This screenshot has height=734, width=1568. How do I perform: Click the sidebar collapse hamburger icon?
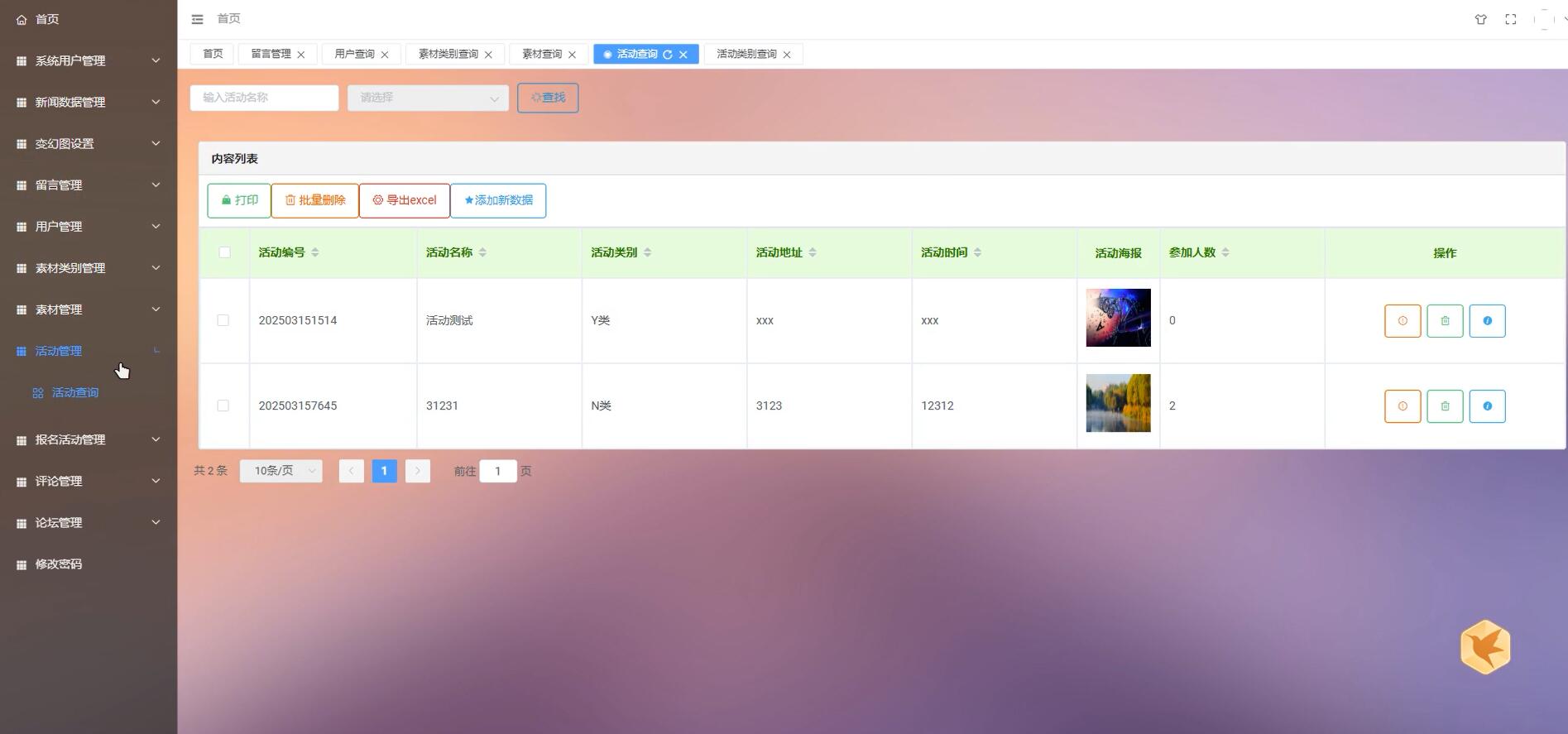click(x=197, y=19)
